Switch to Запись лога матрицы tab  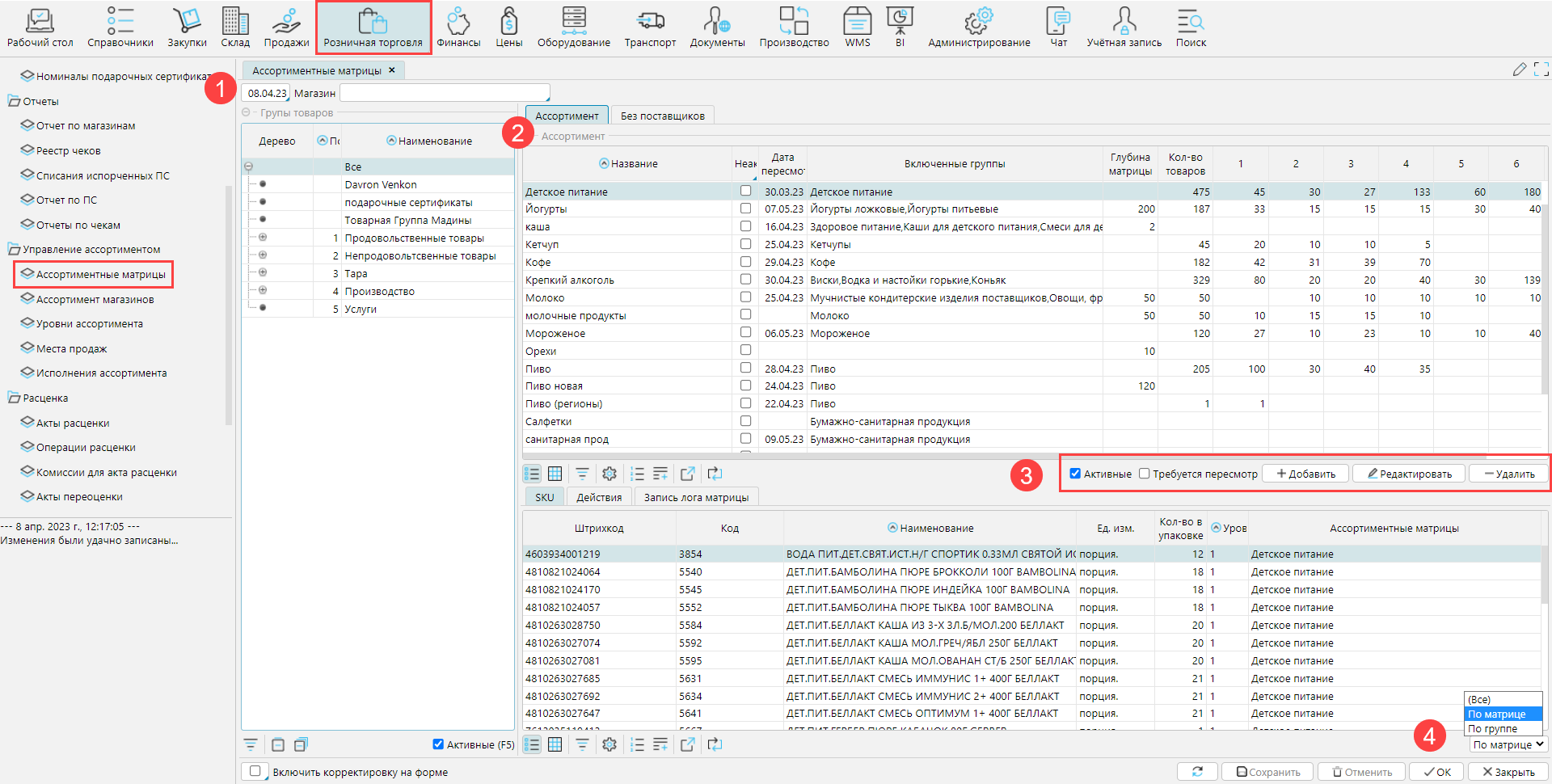tap(696, 497)
